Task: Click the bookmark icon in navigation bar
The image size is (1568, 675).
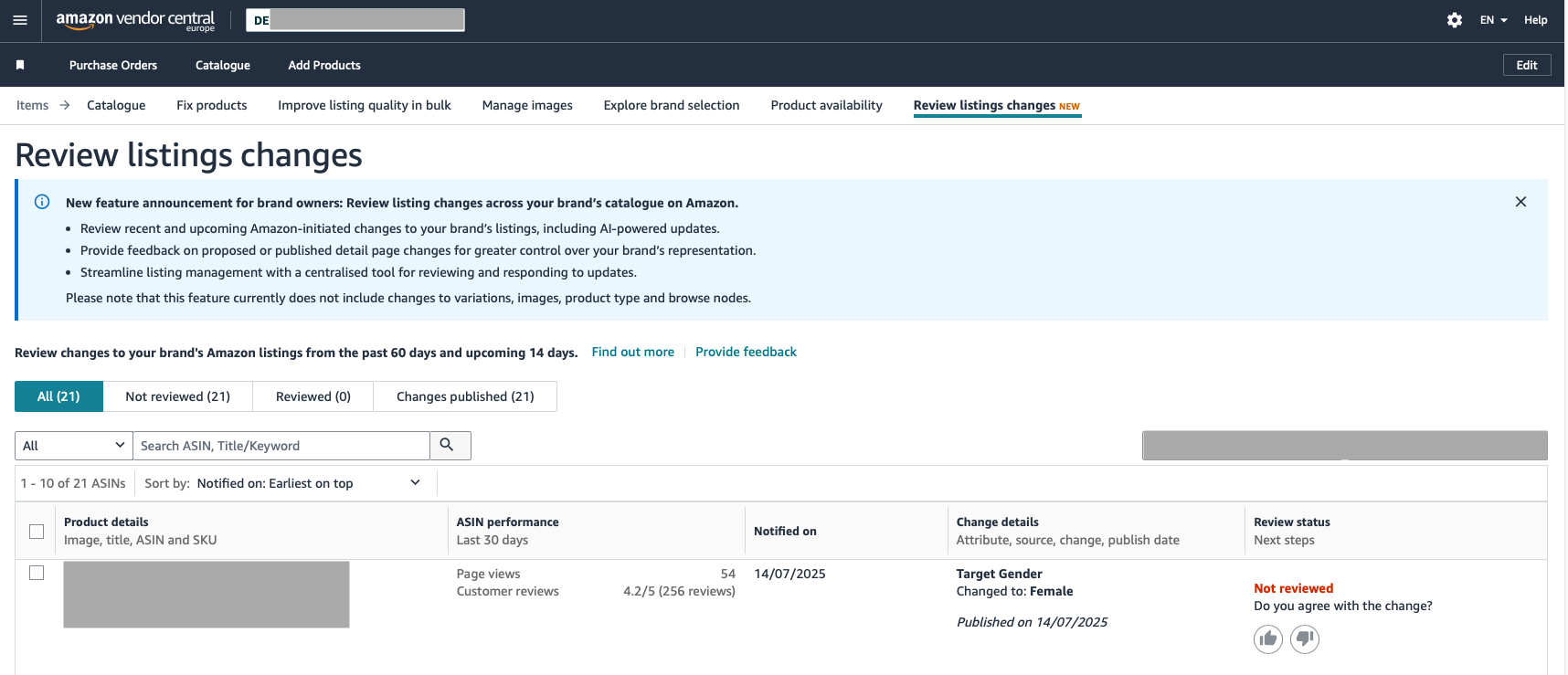Action: click(x=20, y=65)
